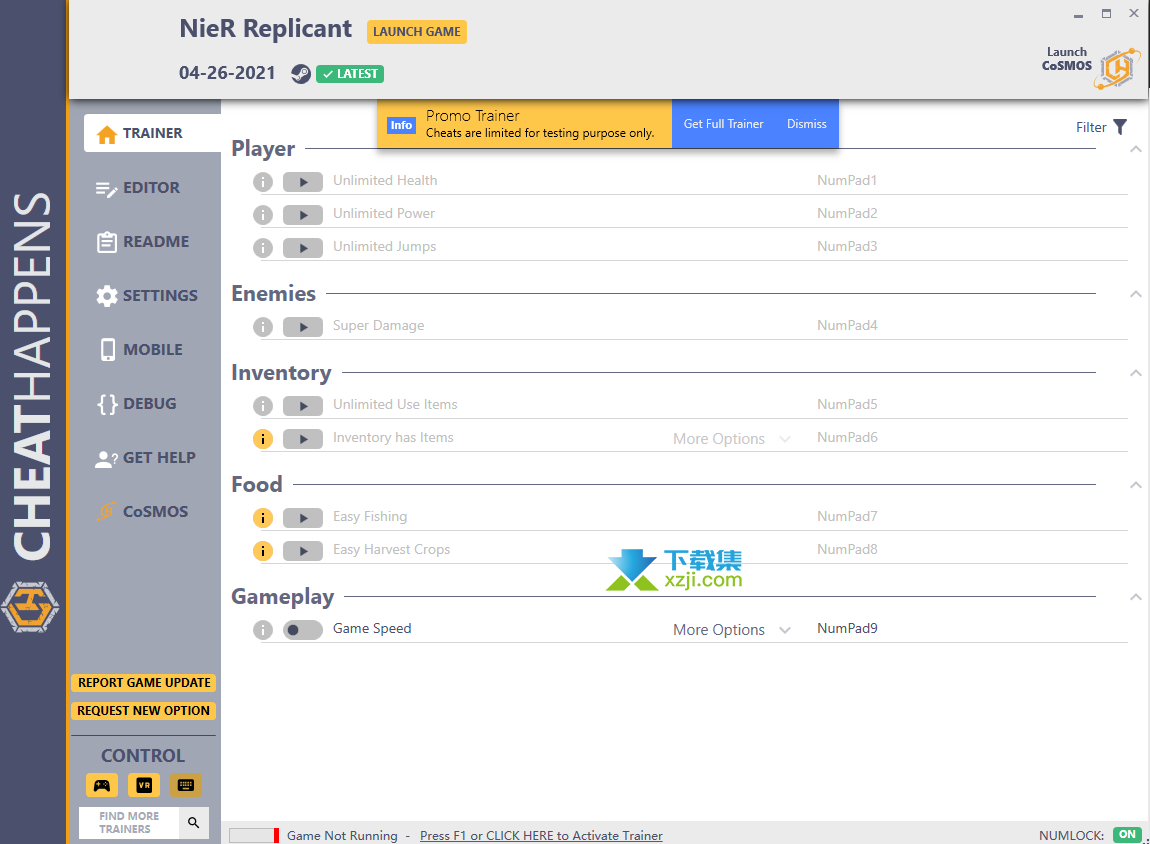Toggle the NUMLOCK ON indicator
Image resolution: width=1150 pixels, height=844 pixels.
click(x=1127, y=834)
